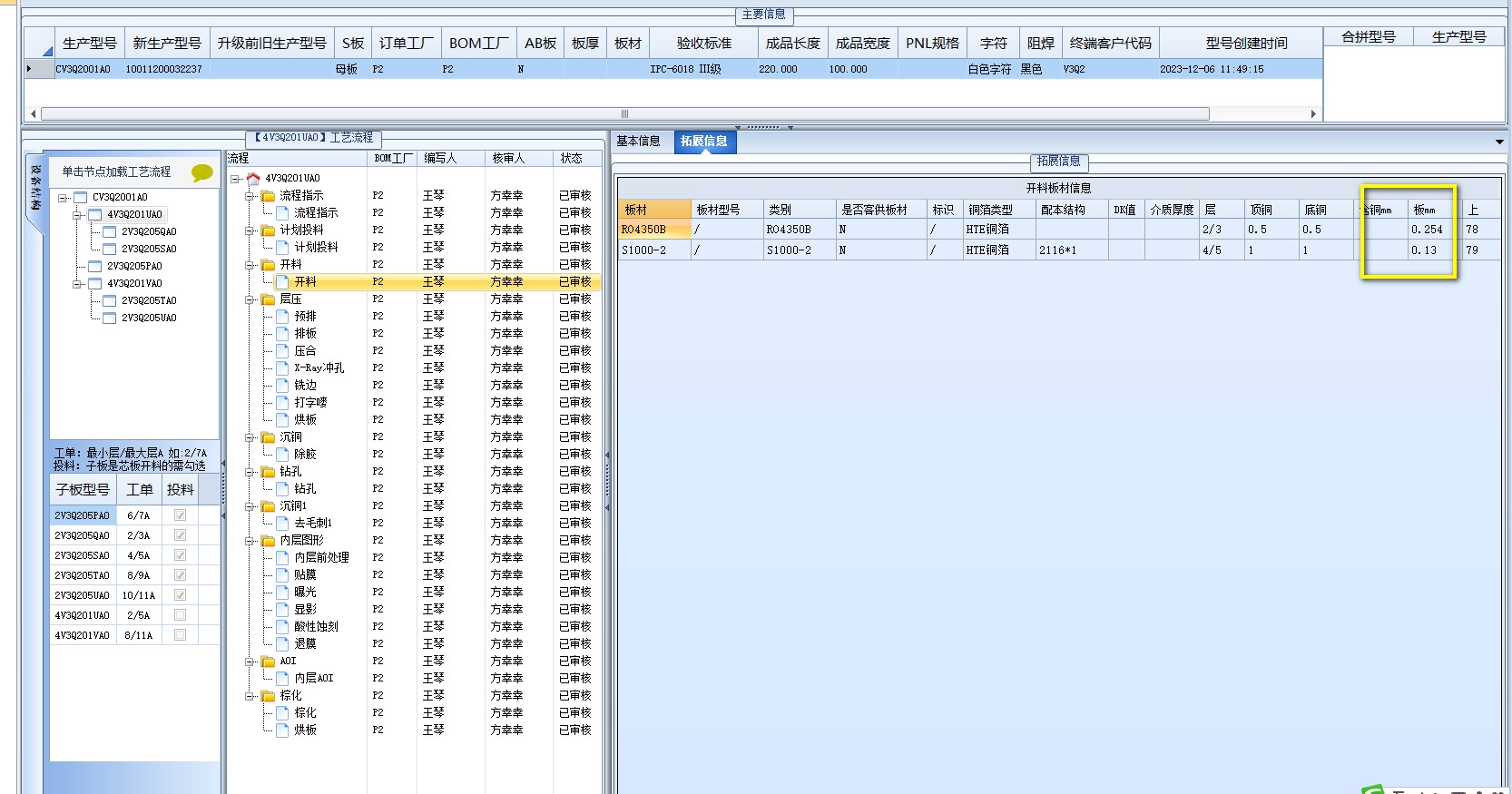
Task: Collapse the 4V3Q201VA0 node in left tree
Action: (x=77, y=284)
